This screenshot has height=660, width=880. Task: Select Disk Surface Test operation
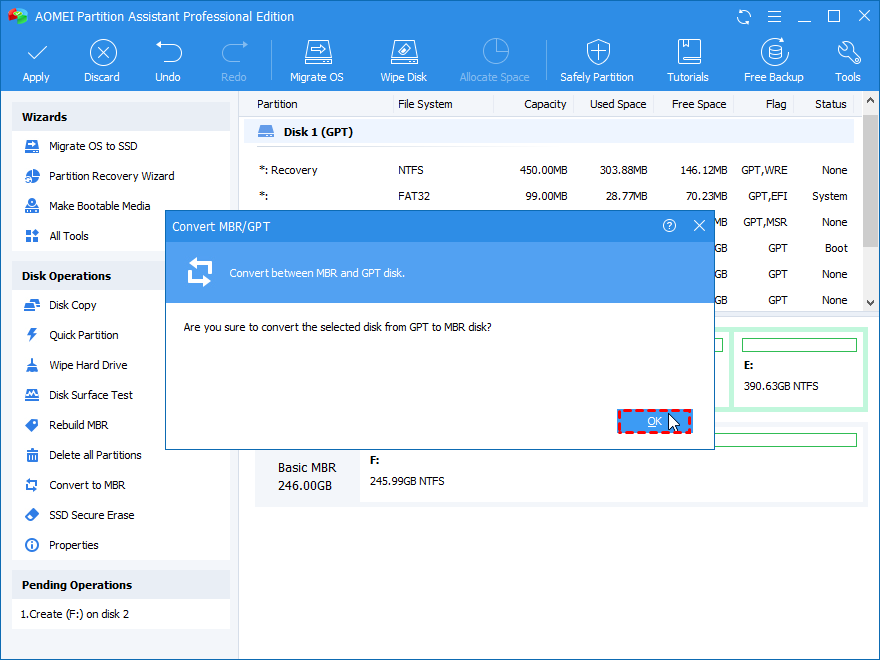pos(91,395)
